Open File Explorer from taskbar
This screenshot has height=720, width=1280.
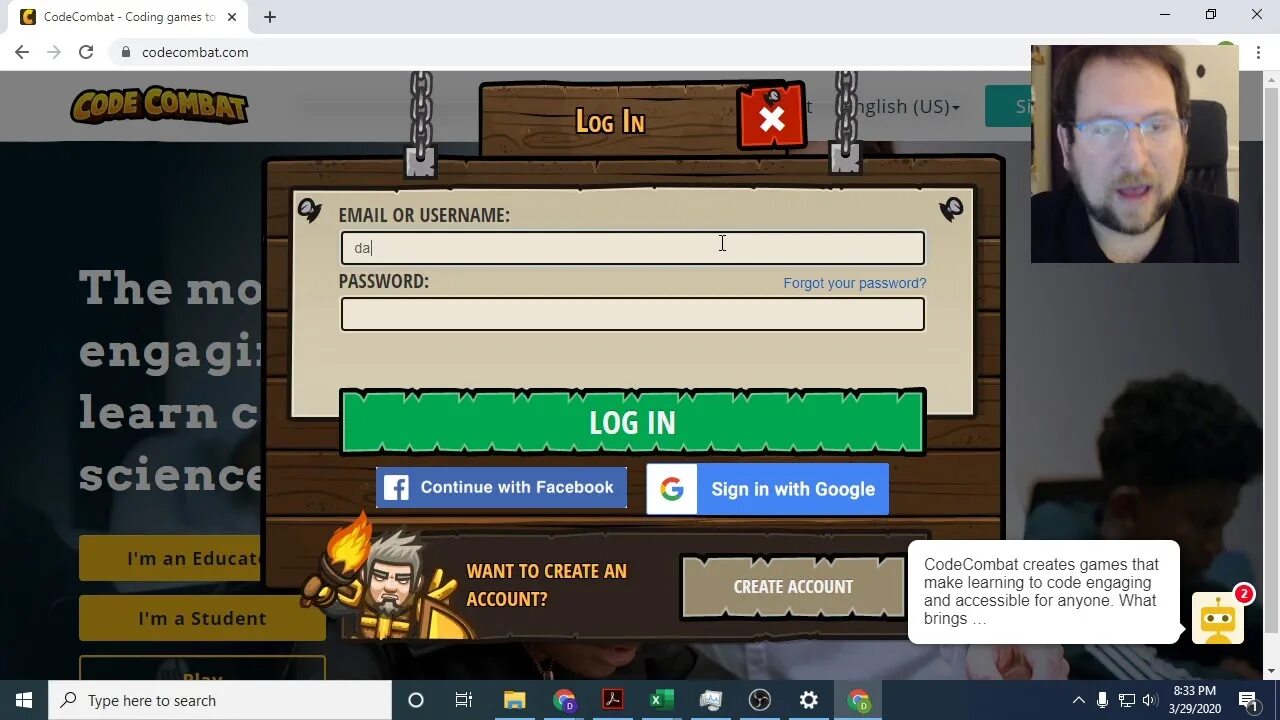(514, 700)
